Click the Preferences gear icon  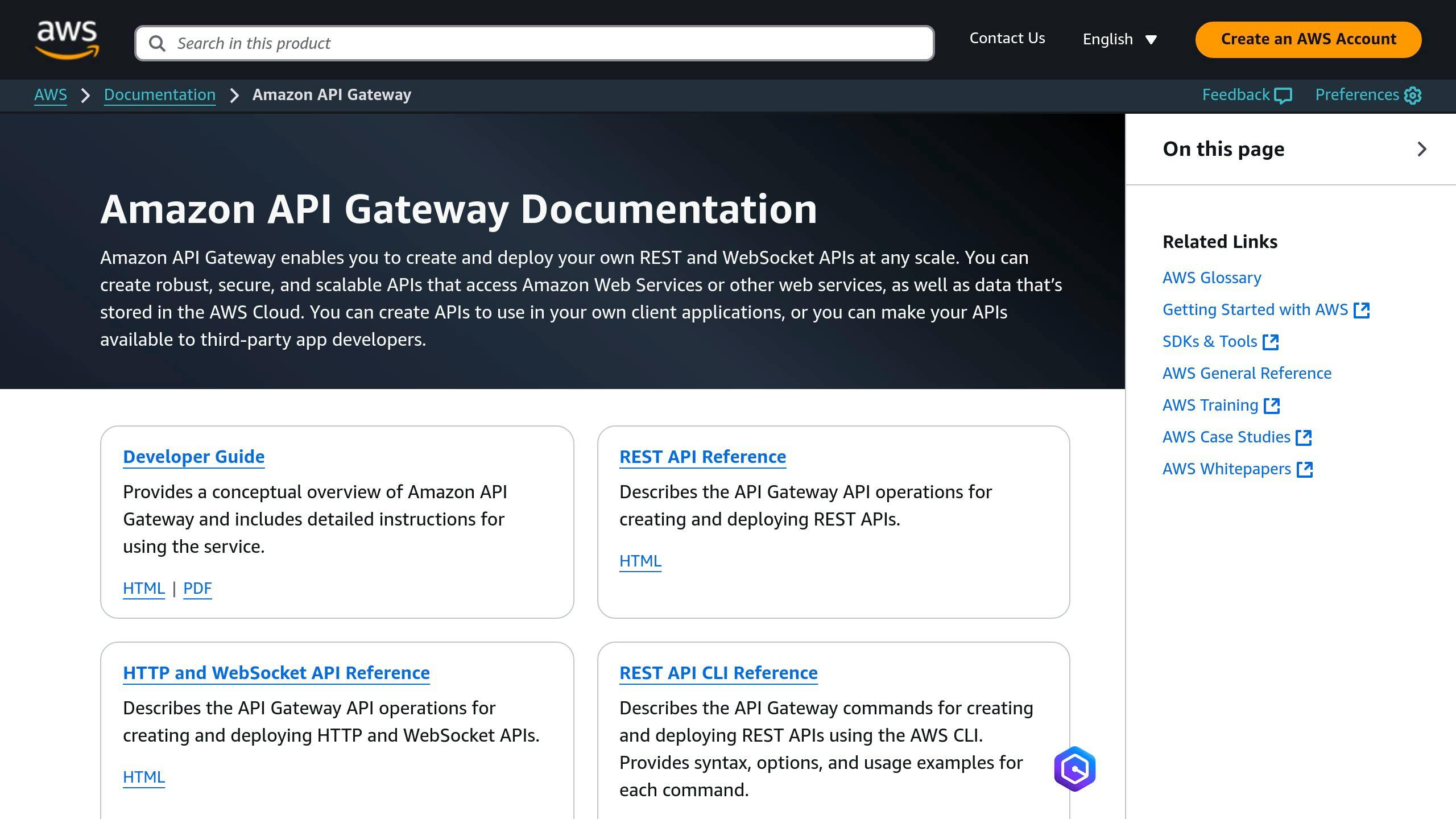pyautogui.click(x=1413, y=96)
